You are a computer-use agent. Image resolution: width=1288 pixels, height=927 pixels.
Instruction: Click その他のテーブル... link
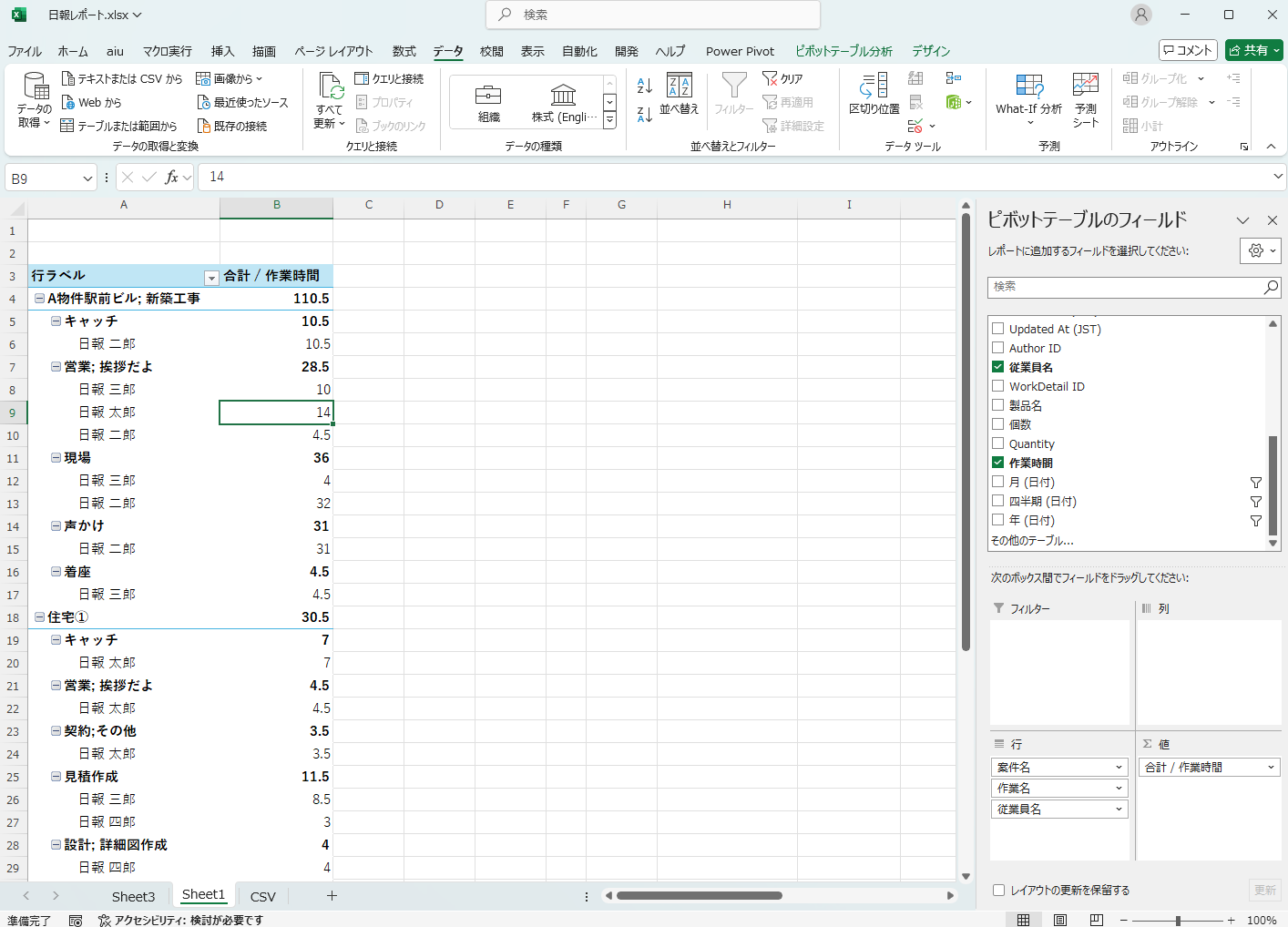point(1032,540)
